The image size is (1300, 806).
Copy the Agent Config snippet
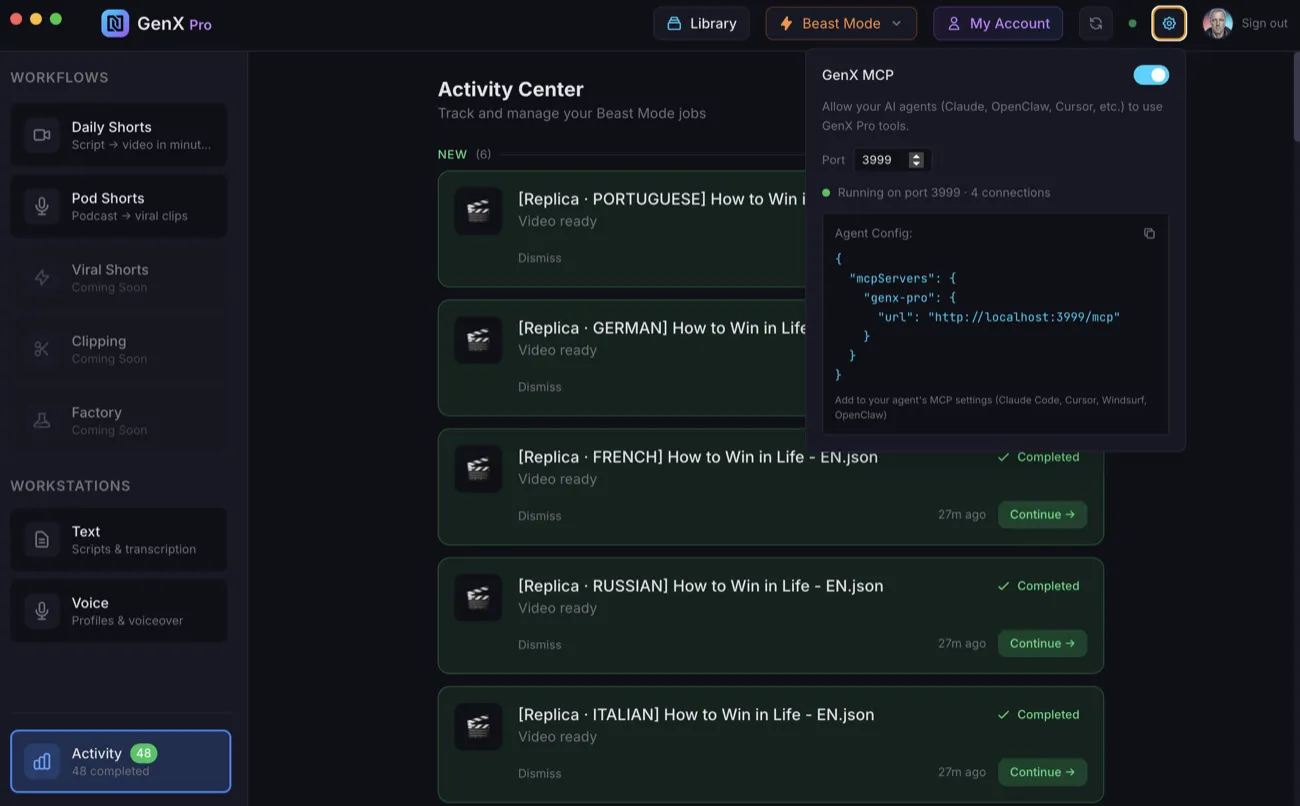(1148, 232)
